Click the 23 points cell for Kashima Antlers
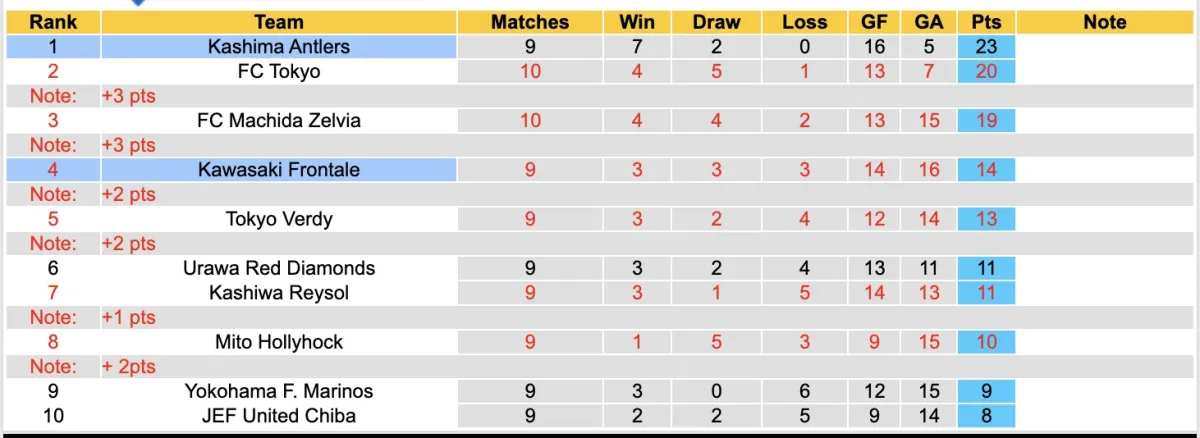This screenshot has height=438, width=1200. coord(986,46)
